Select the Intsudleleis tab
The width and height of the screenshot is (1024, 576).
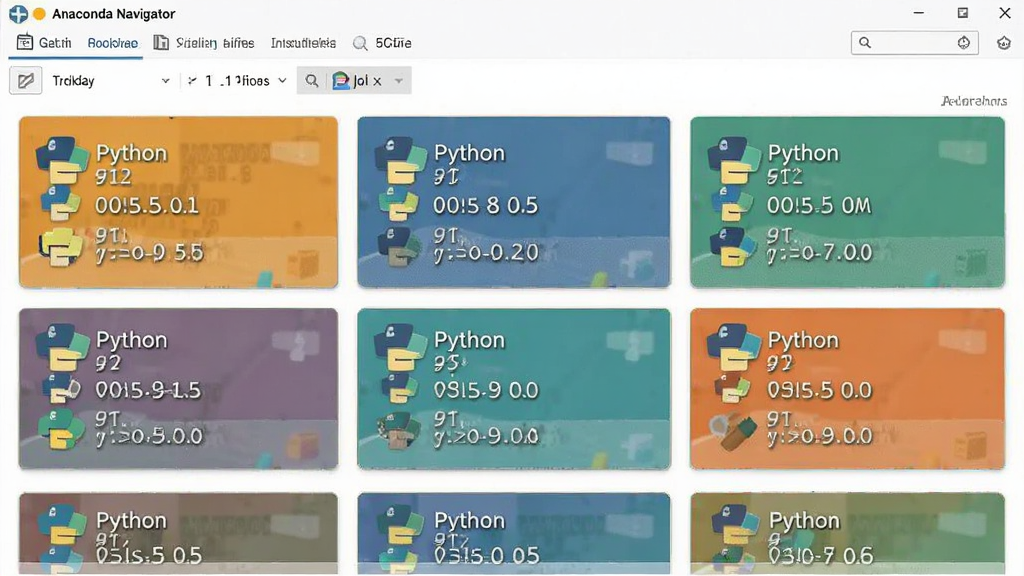pyautogui.click(x=303, y=43)
